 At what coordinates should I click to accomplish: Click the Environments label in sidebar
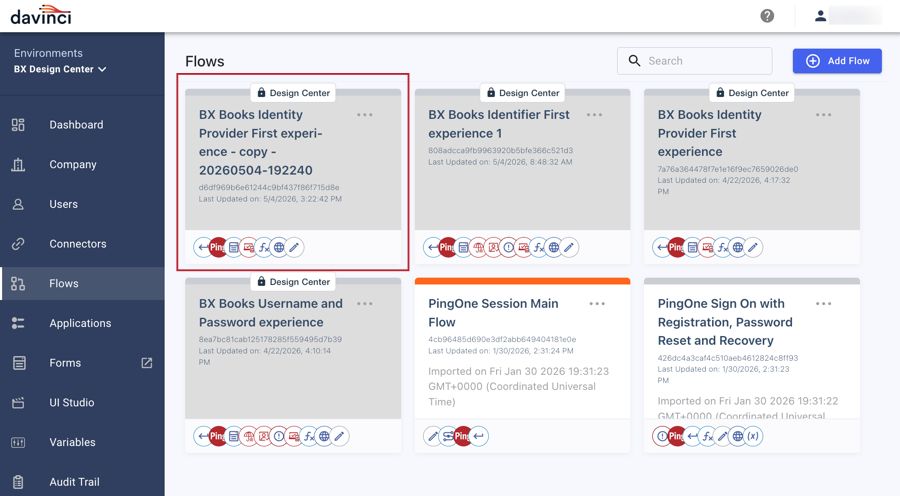pyautogui.click(x=48, y=53)
